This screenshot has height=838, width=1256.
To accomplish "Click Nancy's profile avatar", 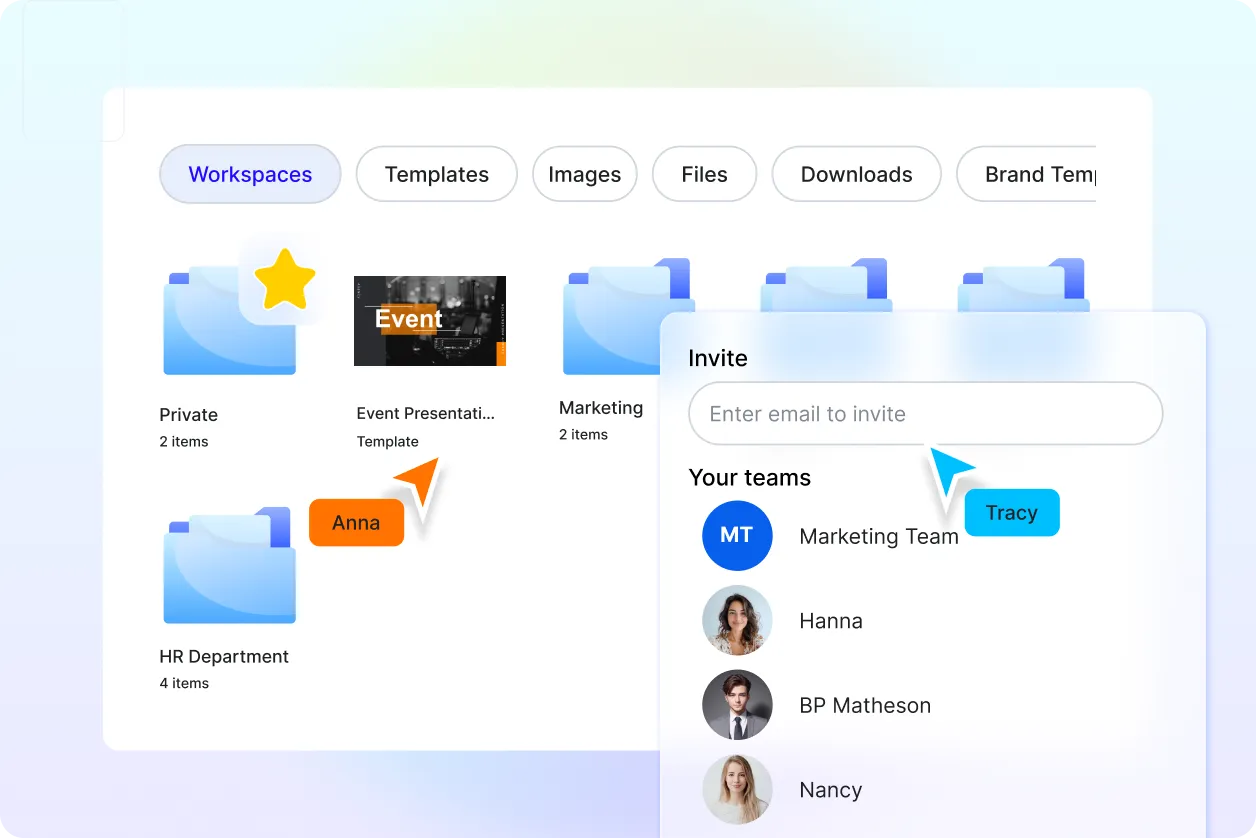I will [737, 790].
